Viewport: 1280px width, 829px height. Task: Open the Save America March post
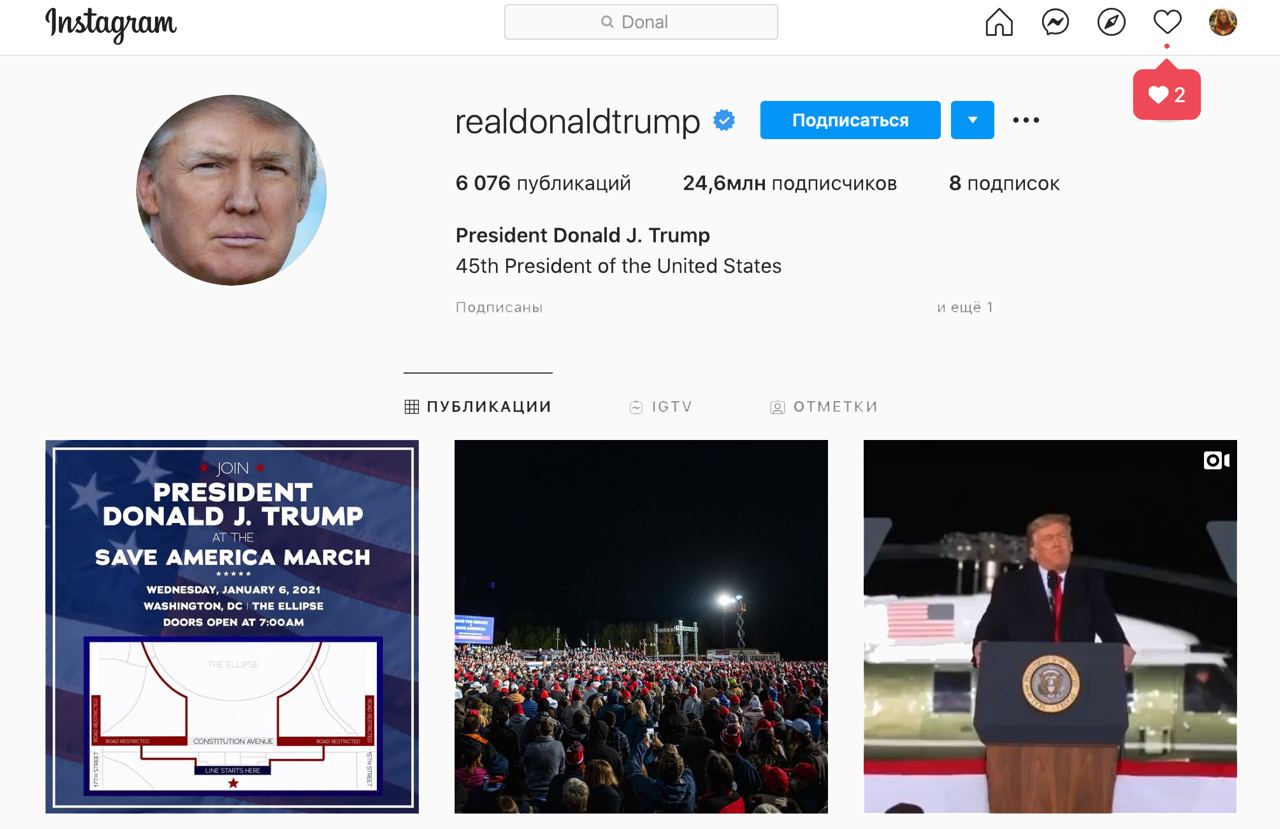tap(232, 626)
